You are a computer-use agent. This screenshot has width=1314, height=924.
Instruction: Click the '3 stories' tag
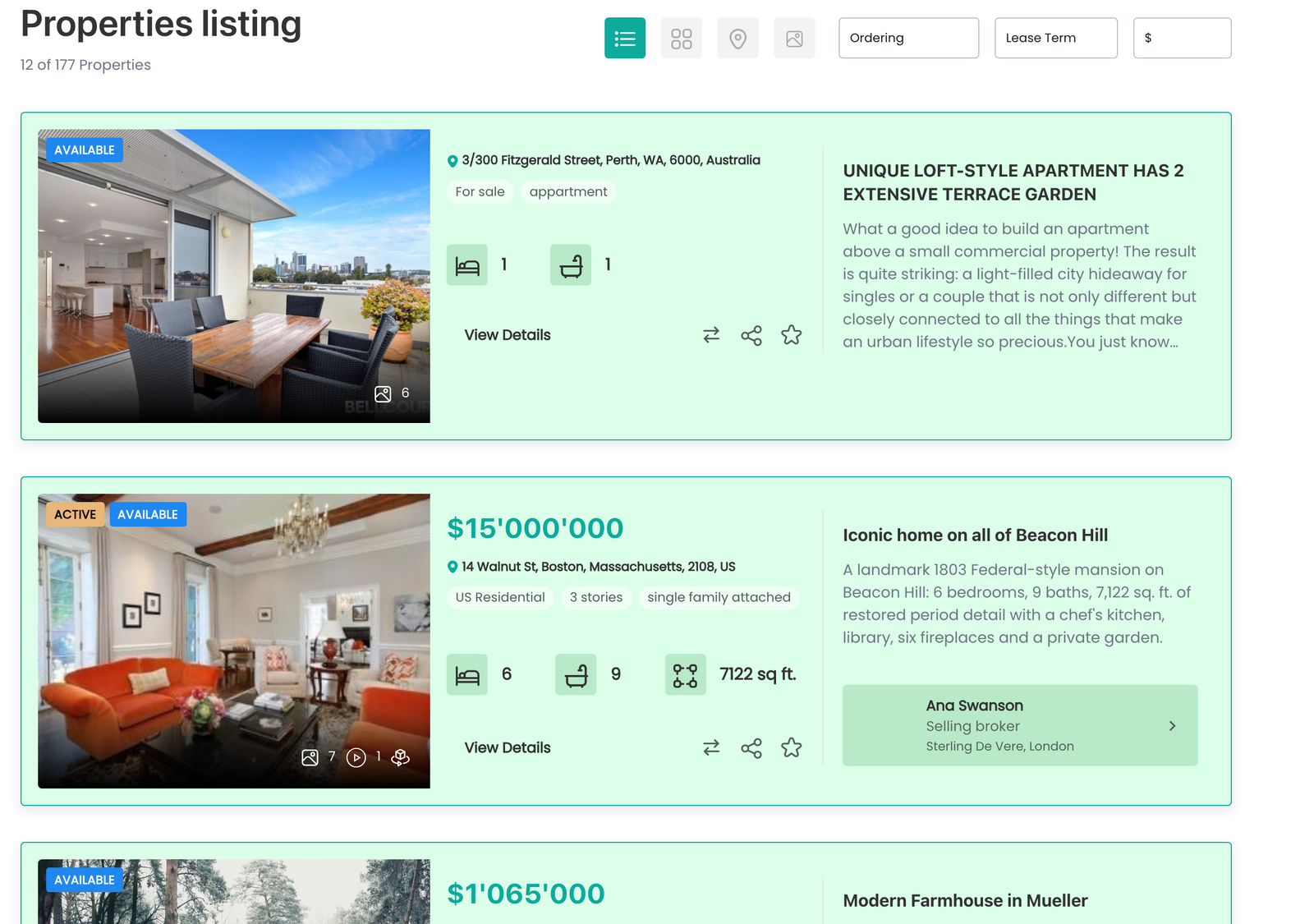click(596, 597)
